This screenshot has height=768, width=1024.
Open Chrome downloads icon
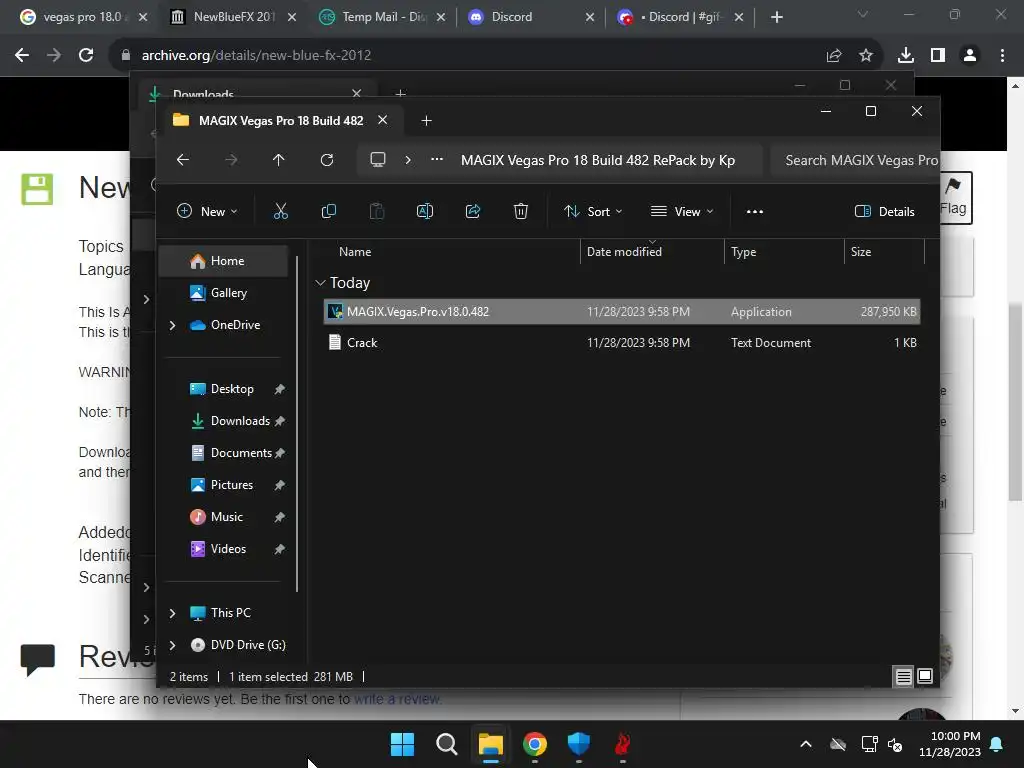click(x=905, y=56)
